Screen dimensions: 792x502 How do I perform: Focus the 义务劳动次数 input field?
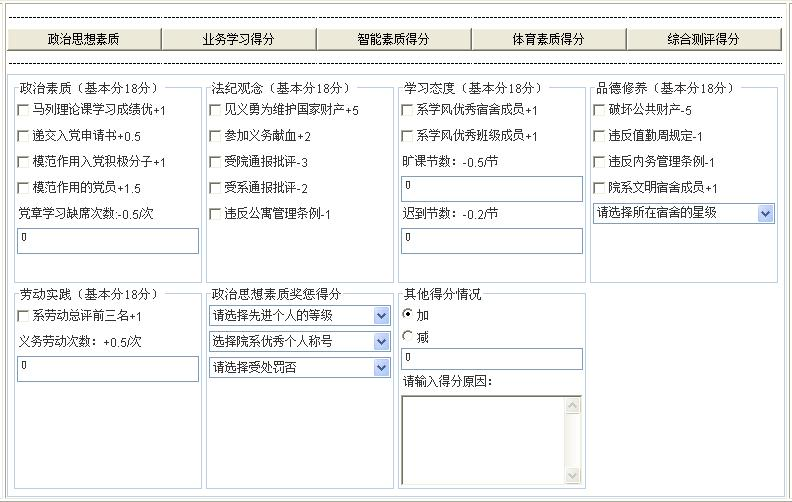tap(108, 369)
